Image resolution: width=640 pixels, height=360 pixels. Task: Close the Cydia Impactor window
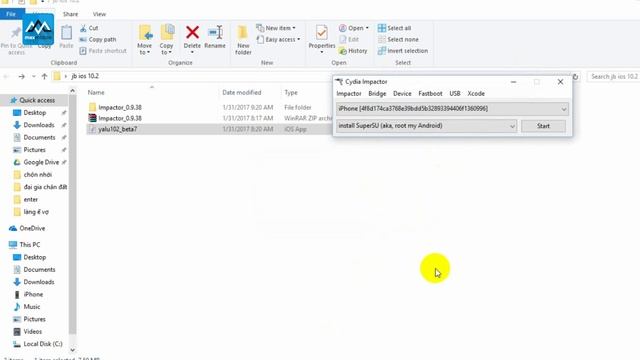[560, 82]
